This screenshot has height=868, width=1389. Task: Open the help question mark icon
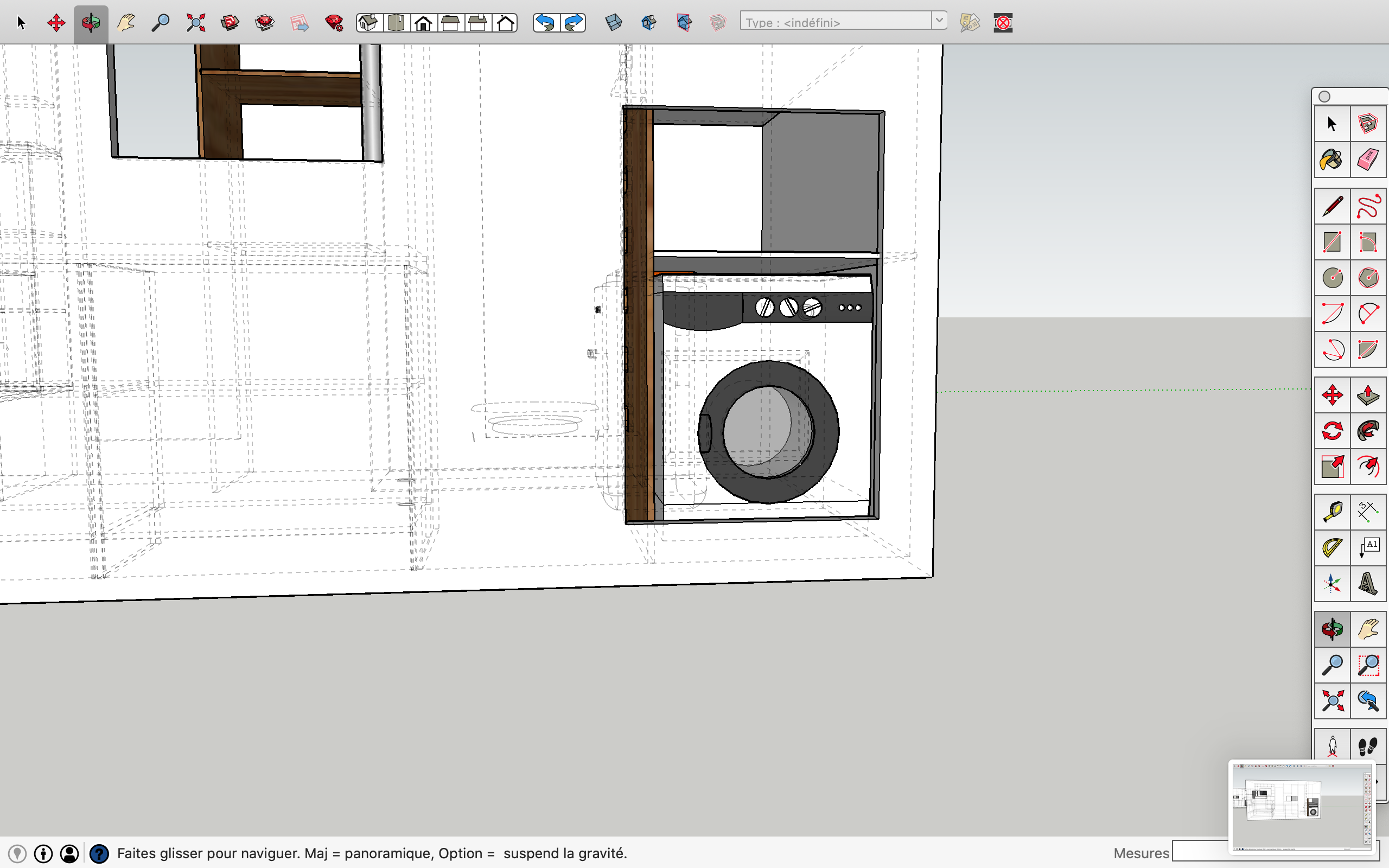point(99,854)
